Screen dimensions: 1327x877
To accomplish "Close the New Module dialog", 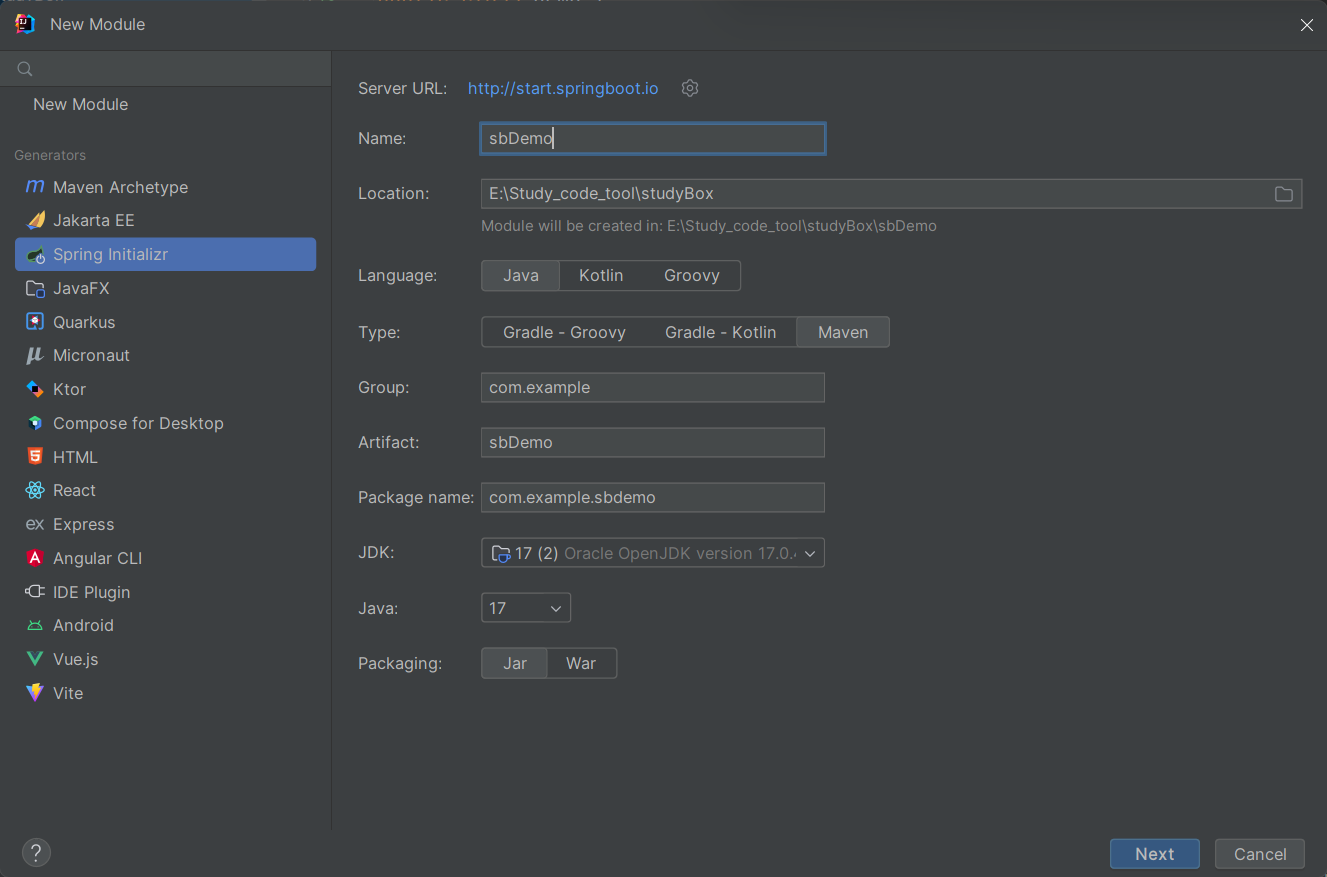I will [x=1306, y=25].
